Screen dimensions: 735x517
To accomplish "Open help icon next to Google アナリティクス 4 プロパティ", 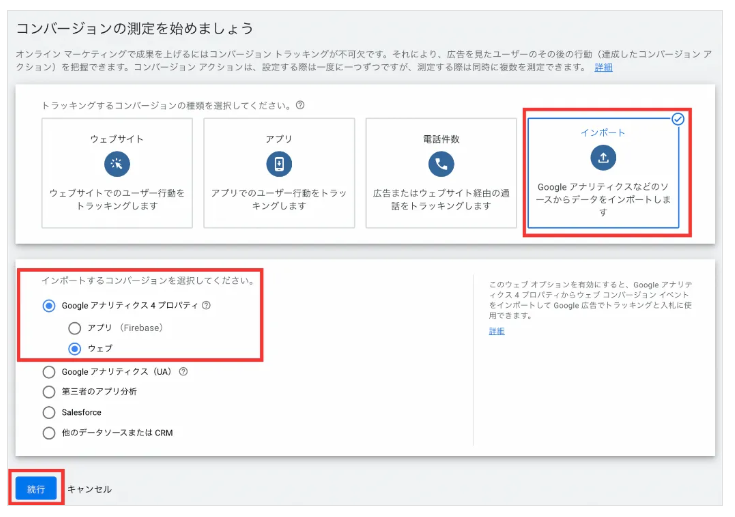I will click(x=206, y=307).
